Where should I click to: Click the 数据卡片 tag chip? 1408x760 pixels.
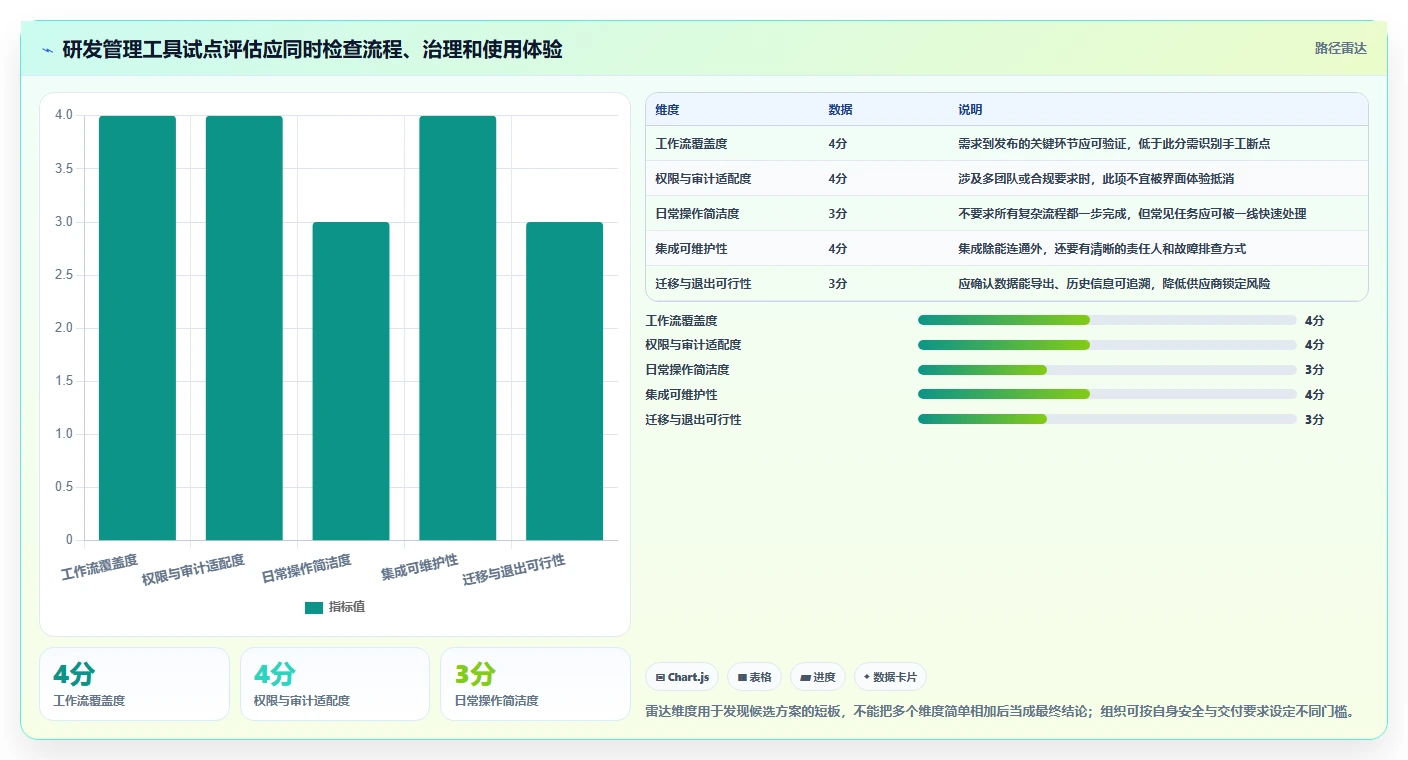click(x=890, y=677)
